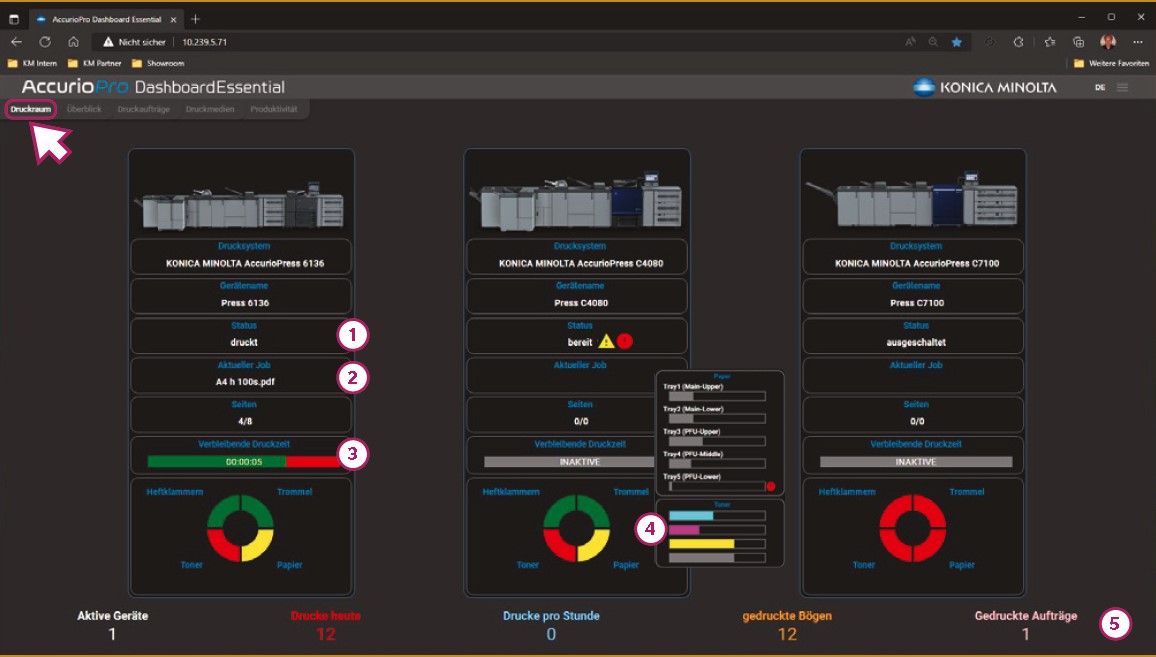The height and width of the screenshot is (657, 1156).
Task: Click the Tray1 (Main-Upper) paper level bar
Action: [717, 396]
